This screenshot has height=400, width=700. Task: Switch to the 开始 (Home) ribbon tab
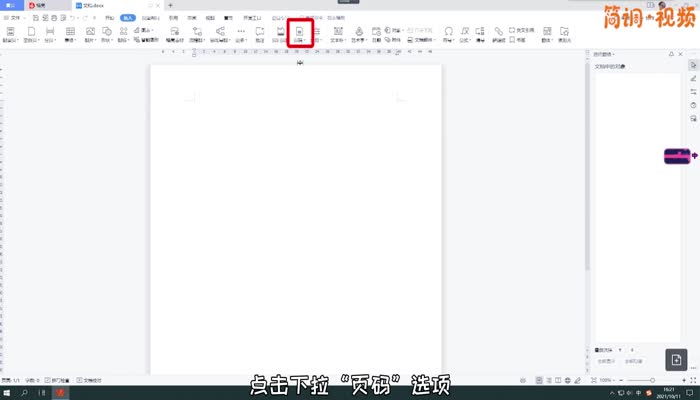coord(109,18)
